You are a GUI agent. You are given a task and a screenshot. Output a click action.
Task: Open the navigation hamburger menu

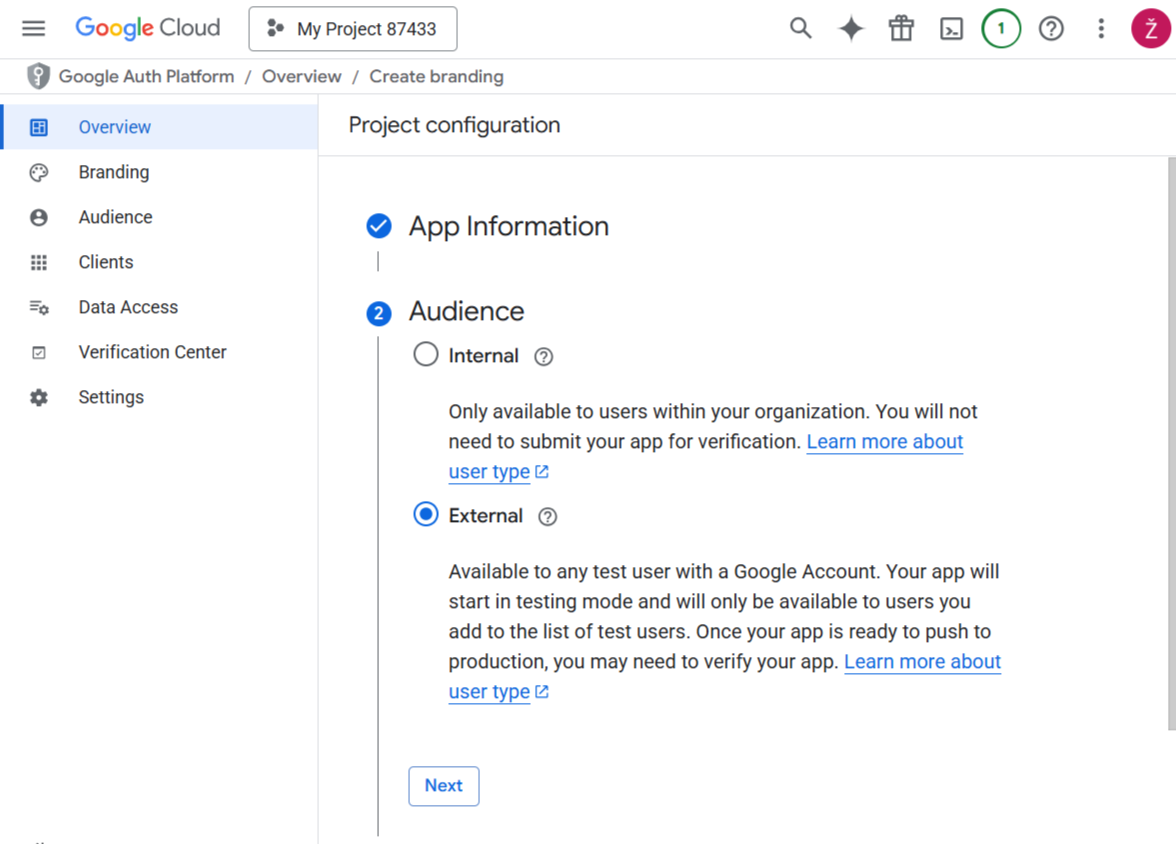pyautogui.click(x=33, y=28)
